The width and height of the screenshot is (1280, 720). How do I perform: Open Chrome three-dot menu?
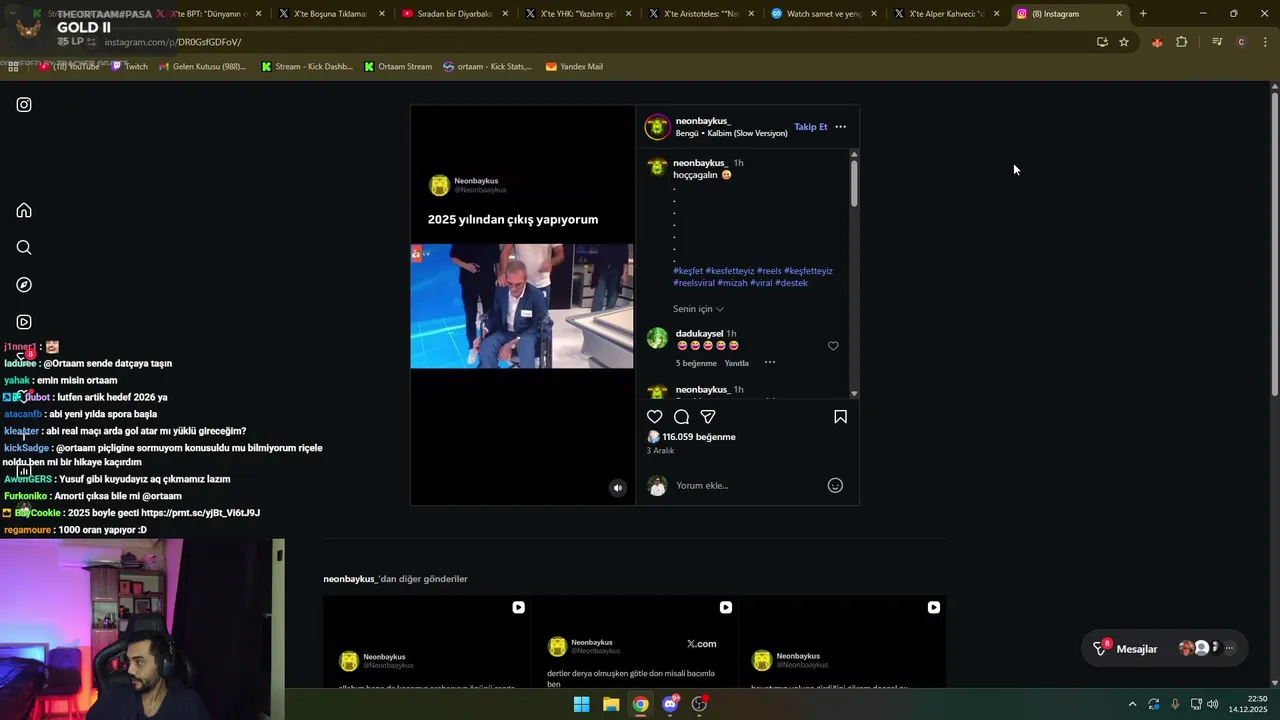point(1265,42)
